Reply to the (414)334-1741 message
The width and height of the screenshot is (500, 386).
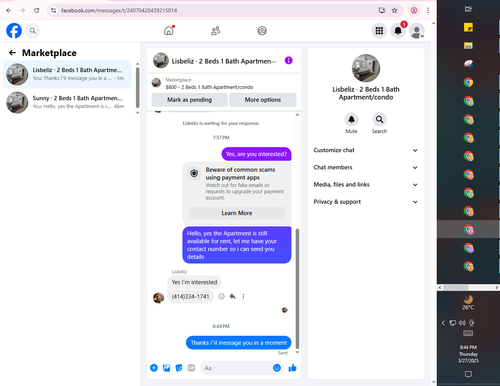(x=233, y=296)
